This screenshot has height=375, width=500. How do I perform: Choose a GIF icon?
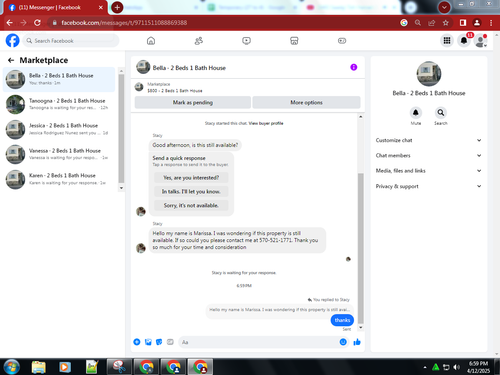point(170,342)
